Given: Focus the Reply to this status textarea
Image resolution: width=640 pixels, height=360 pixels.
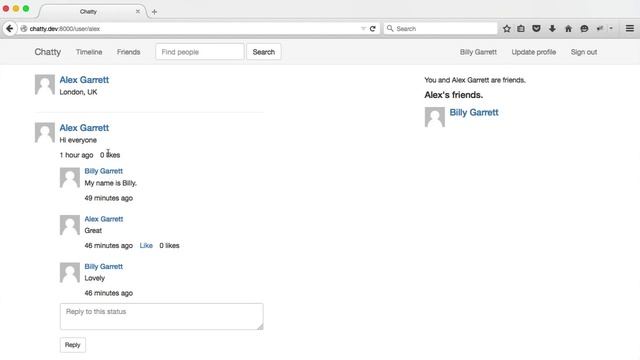Looking at the screenshot, I should 162,316.
